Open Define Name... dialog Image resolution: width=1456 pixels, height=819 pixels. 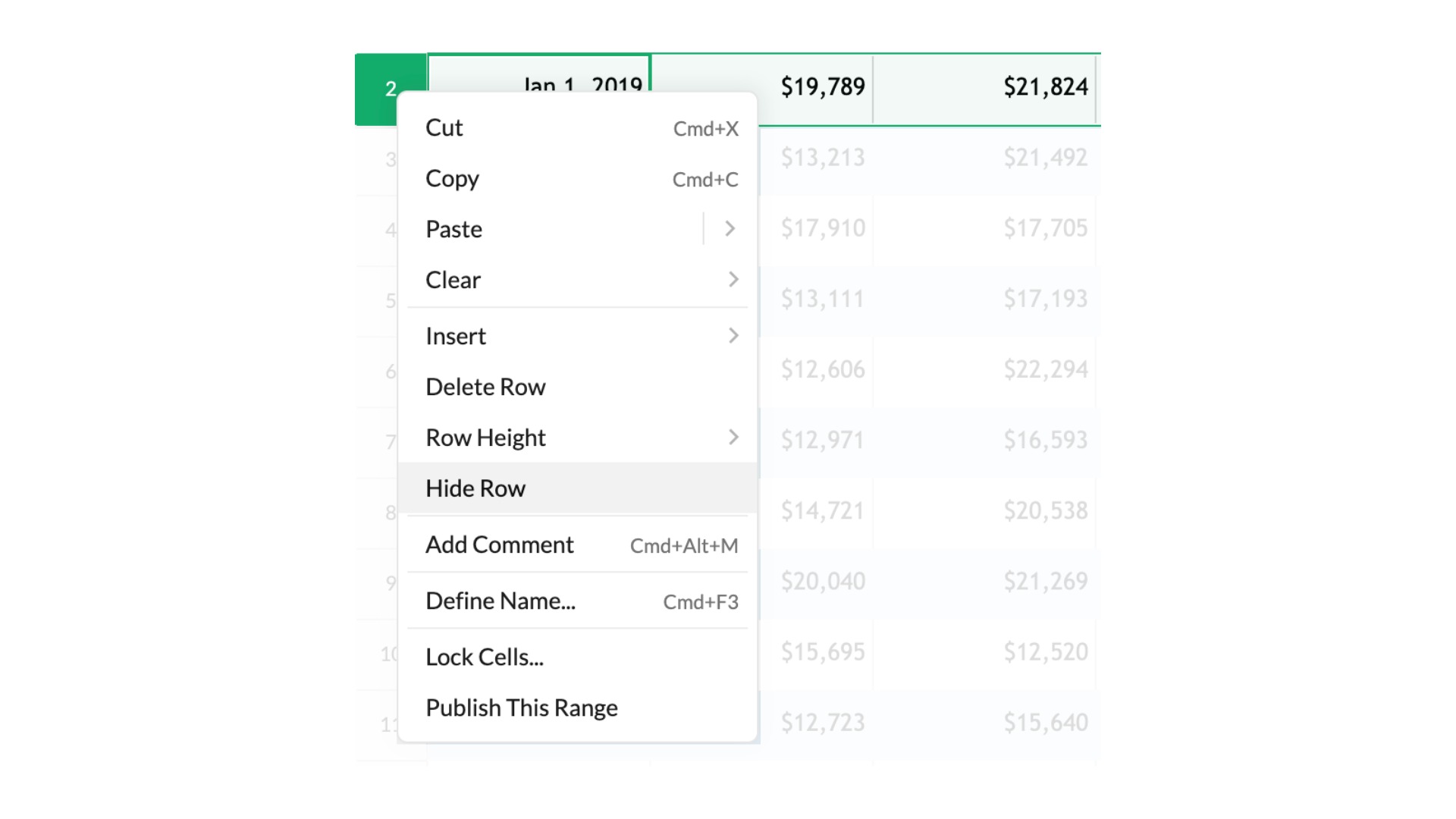(500, 601)
